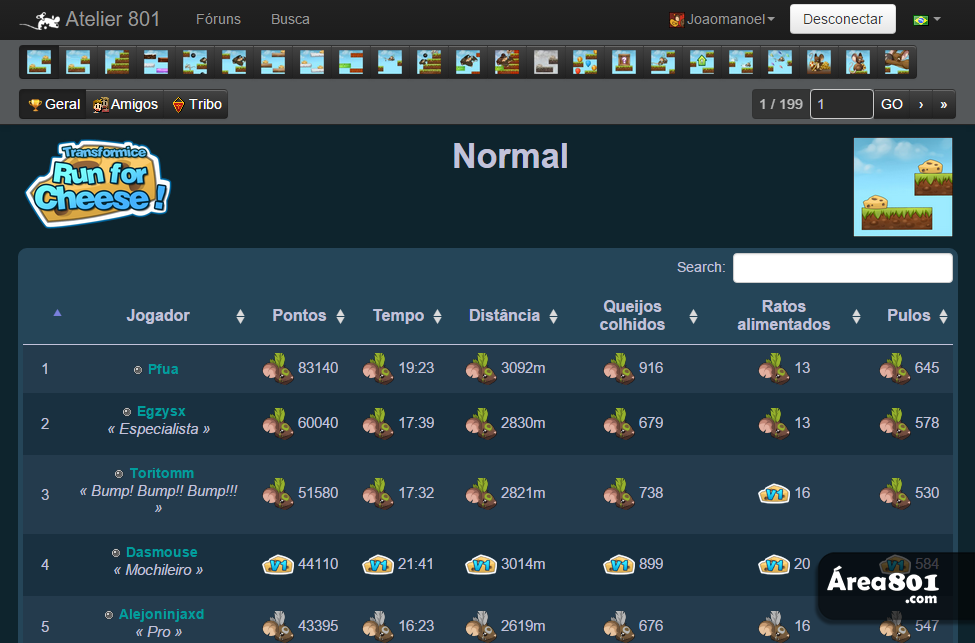Screen dimensions: 975x643
Task: Click the Transformice Run for Cheese logo
Action: point(98,183)
